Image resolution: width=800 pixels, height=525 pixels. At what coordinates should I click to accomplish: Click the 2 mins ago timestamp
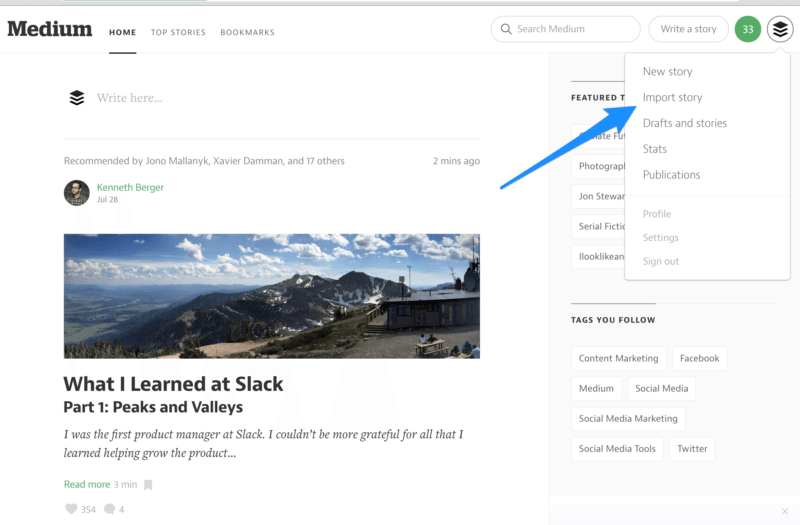[x=456, y=161]
